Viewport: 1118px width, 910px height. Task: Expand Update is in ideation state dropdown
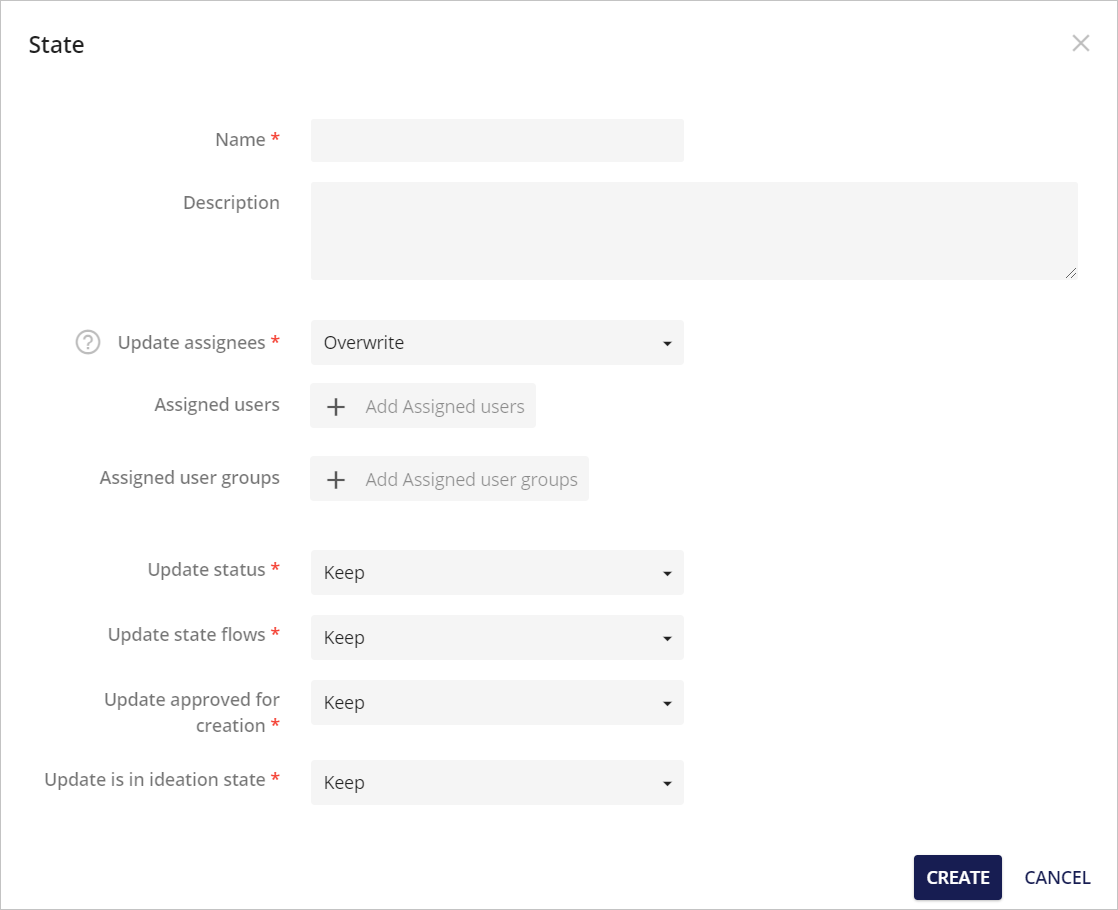[497, 782]
